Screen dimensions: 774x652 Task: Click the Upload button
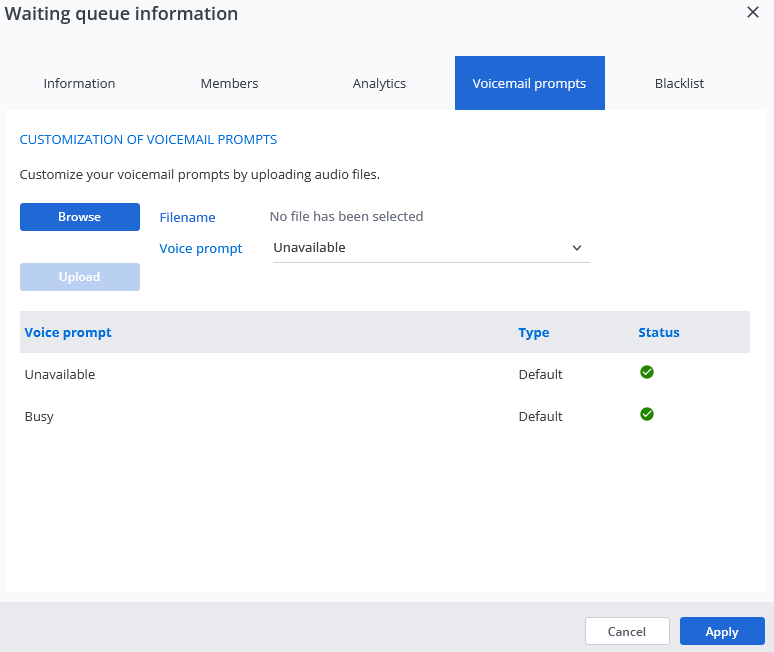point(80,277)
